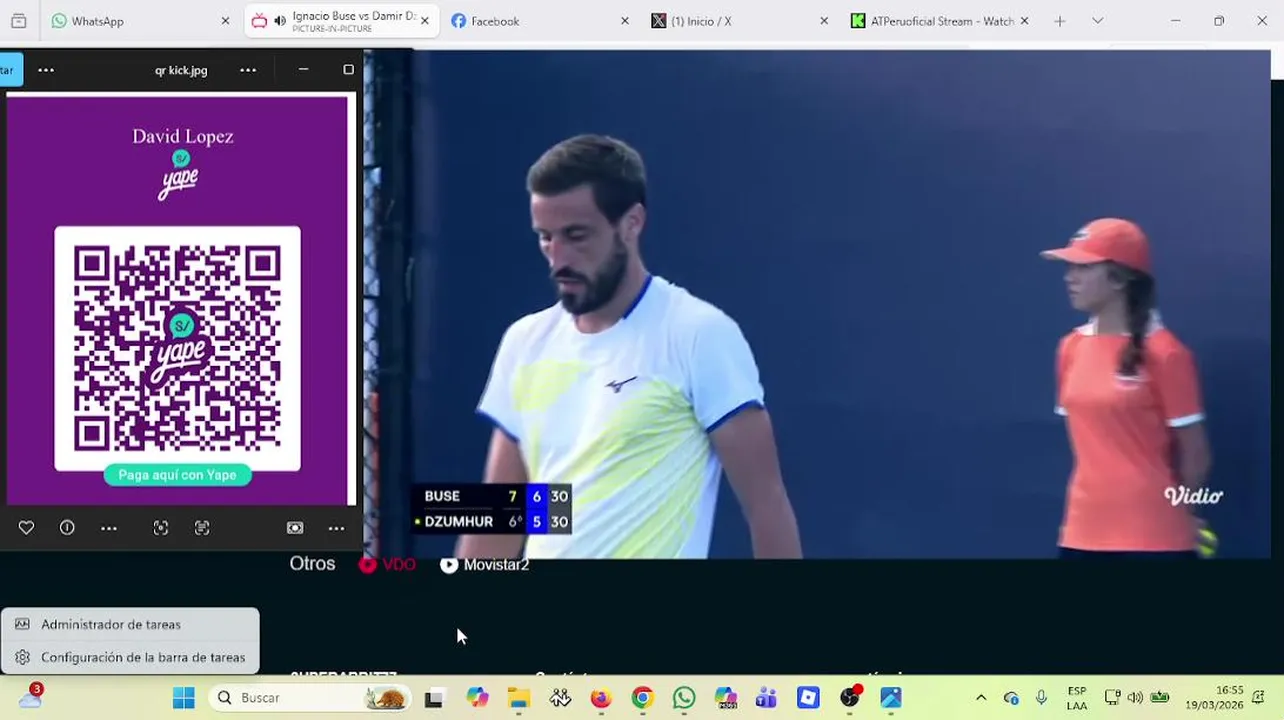Select the VDO stream option
1284x720 pixels.
(x=387, y=565)
